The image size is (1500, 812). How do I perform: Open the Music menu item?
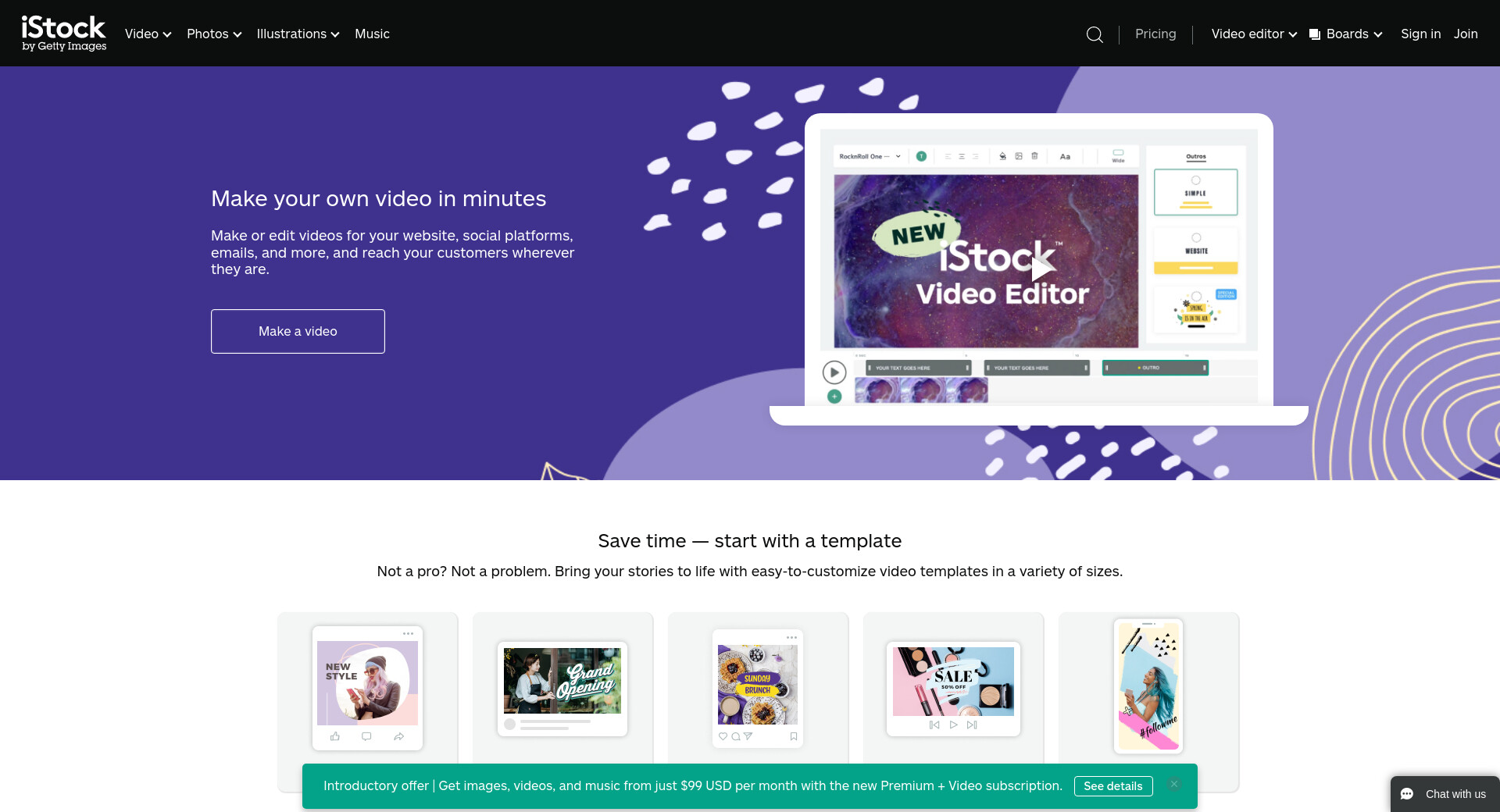pos(372,34)
